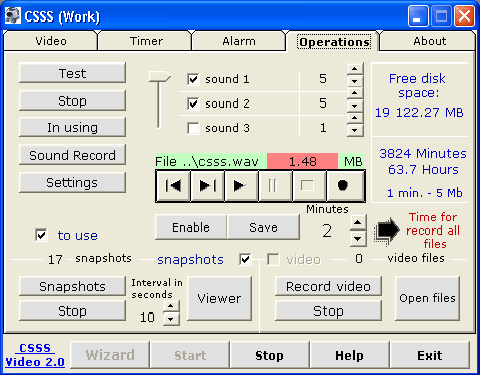Click Open files
The width and height of the screenshot is (480, 375).
[x=427, y=298]
